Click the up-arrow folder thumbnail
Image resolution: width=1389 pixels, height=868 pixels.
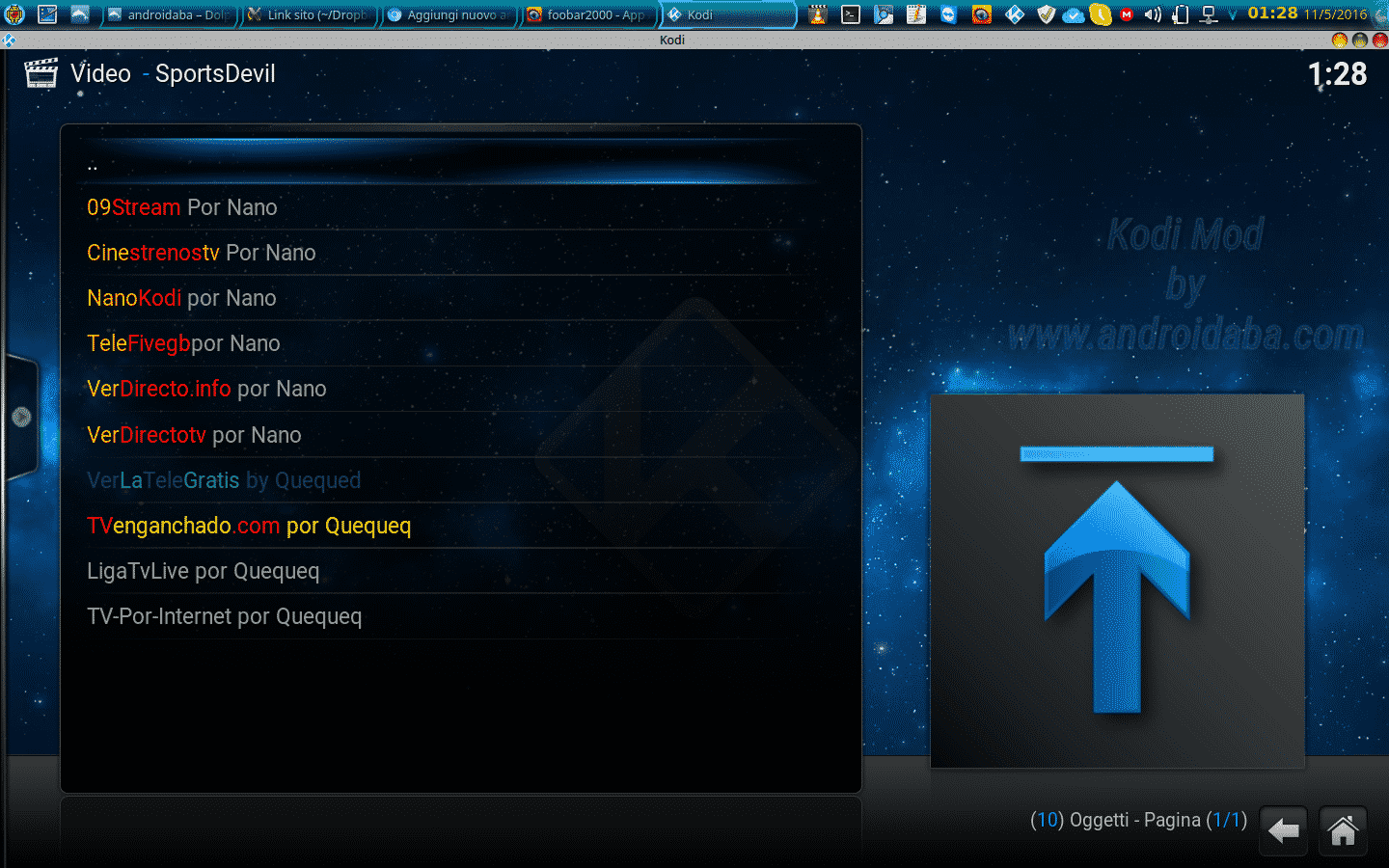[x=1117, y=581]
